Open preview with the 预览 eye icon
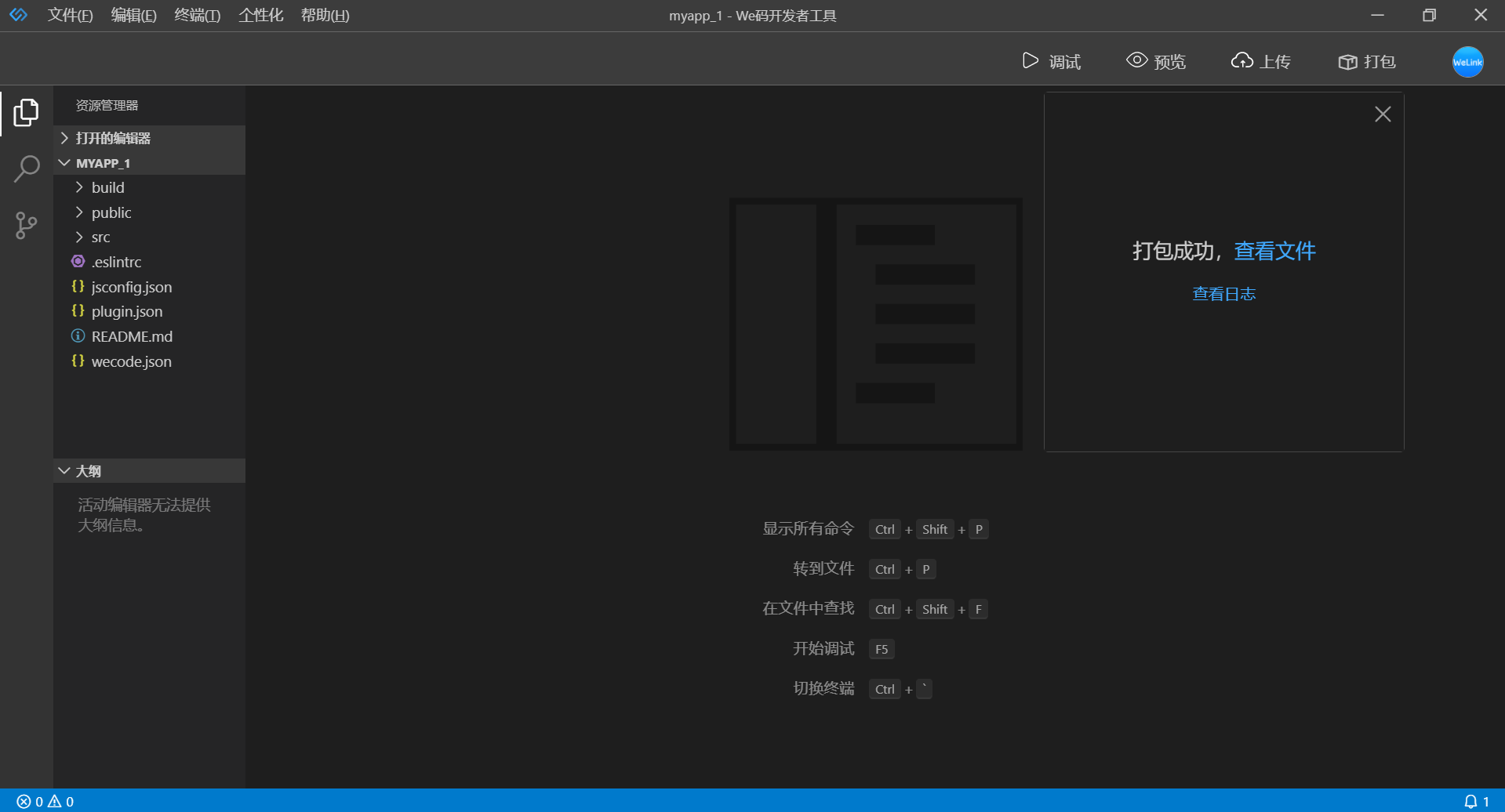1505x812 pixels. coord(1154,61)
